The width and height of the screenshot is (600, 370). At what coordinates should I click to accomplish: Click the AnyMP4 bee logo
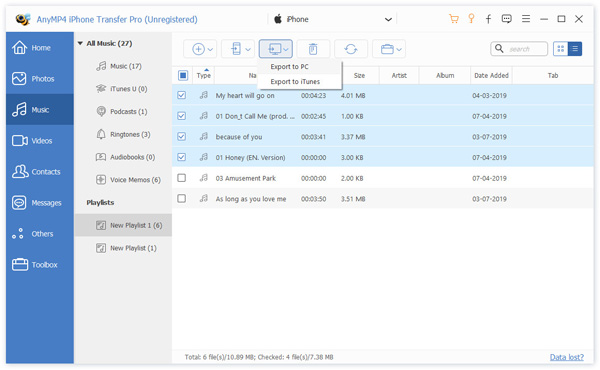[23, 19]
